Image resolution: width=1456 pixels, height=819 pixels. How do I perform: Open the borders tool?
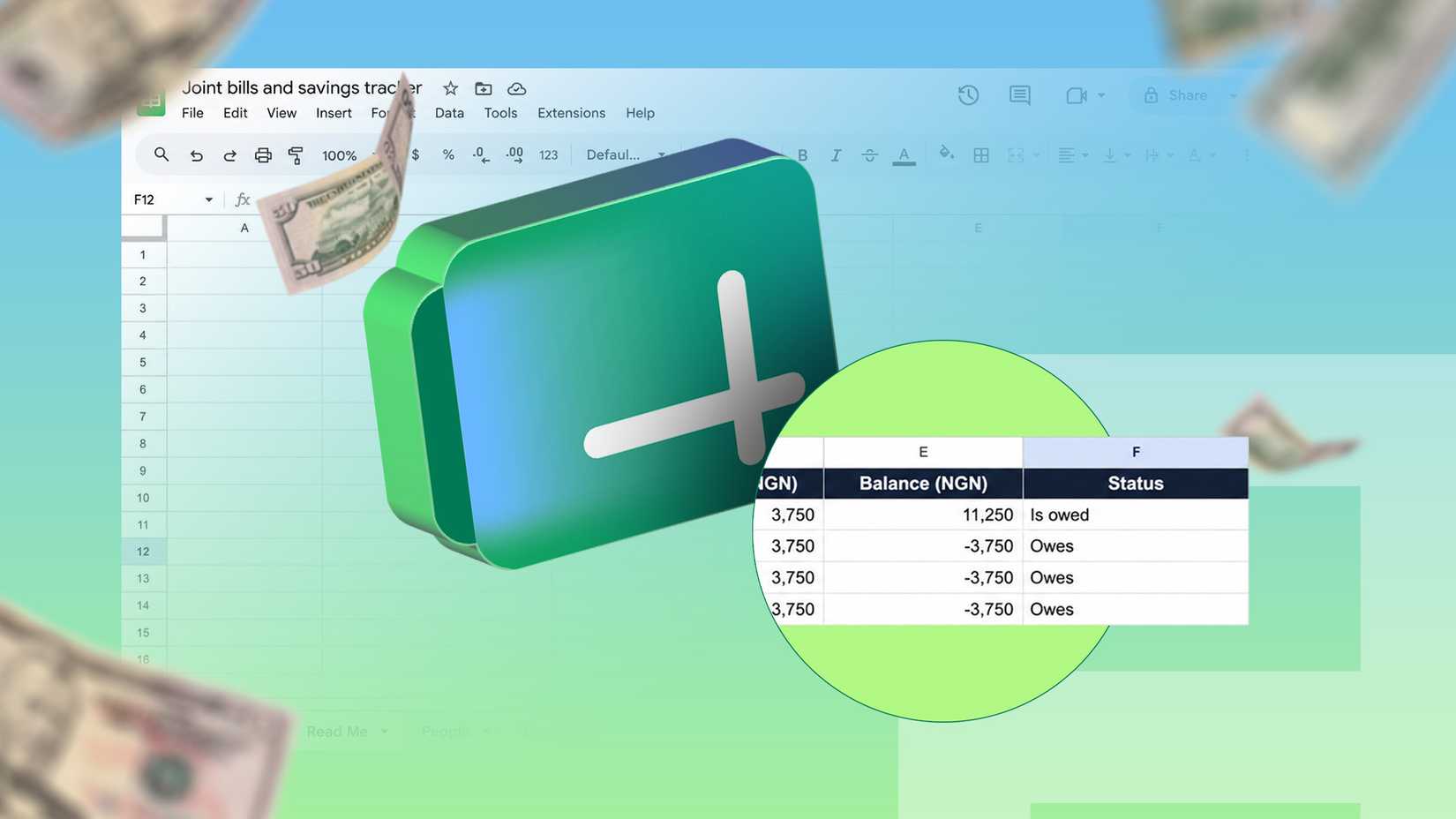(x=980, y=155)
